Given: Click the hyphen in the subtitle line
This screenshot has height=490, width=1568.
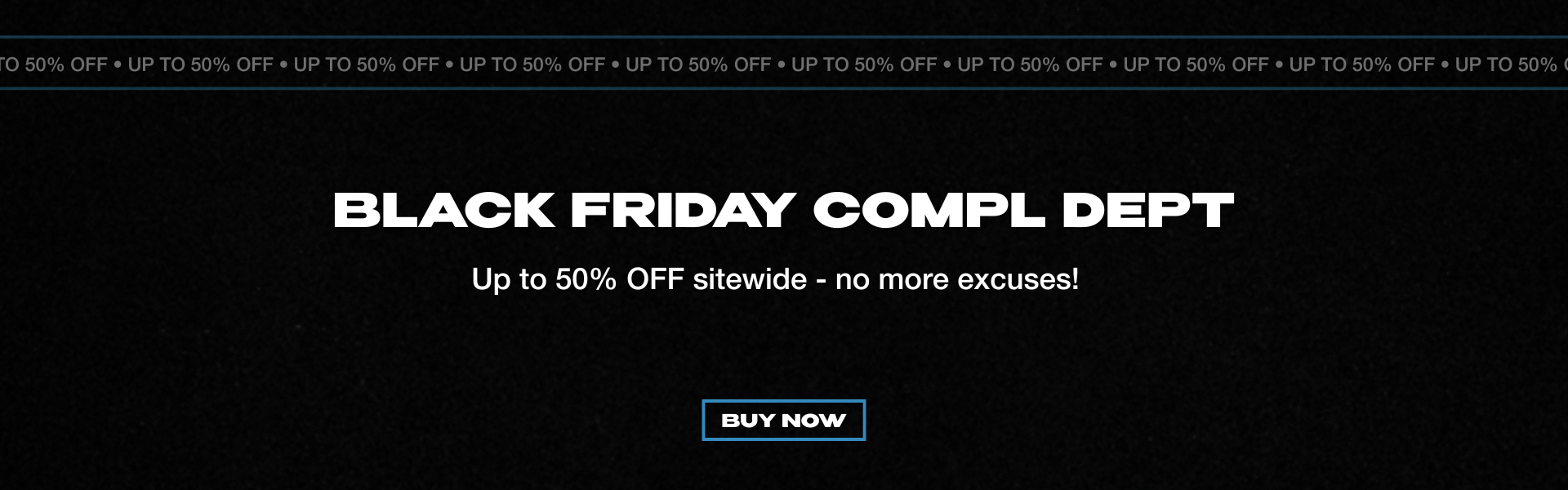Looking at the screenshot, I should click(x=821, y=280).
